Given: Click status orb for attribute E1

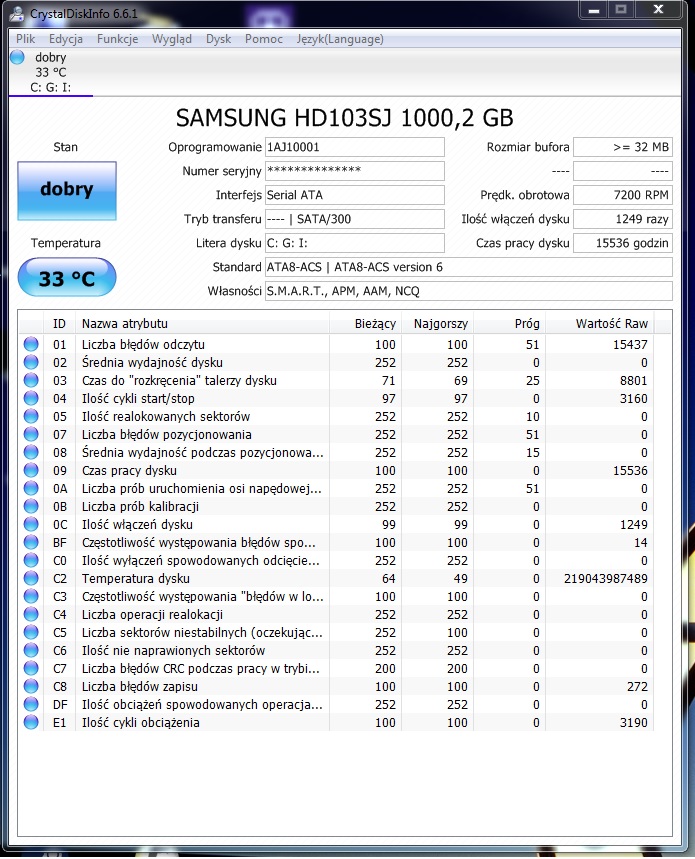Looking at the screenshot, I should [31, 722].
